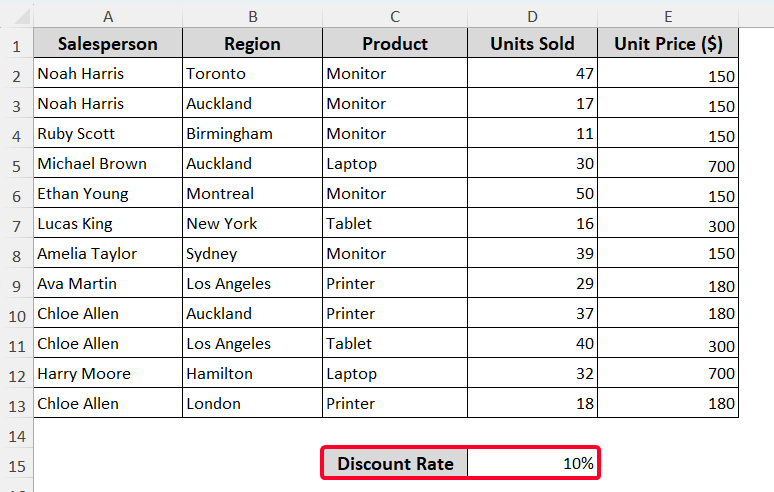The height and width of the screenshot is (492, 774).
Task: Click the row 14 header
Action: (x=16, y=434)
